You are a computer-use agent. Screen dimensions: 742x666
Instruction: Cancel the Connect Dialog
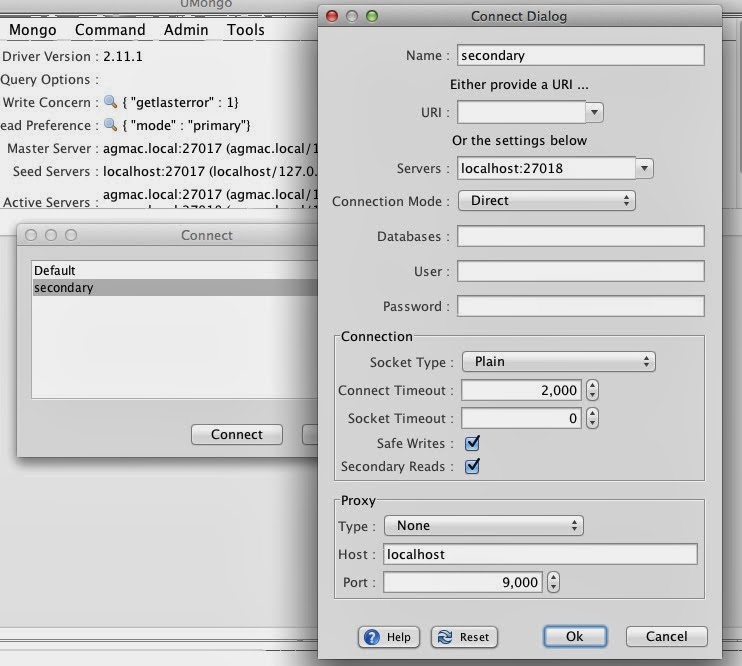pyautogui.click(x=666, y=636)
